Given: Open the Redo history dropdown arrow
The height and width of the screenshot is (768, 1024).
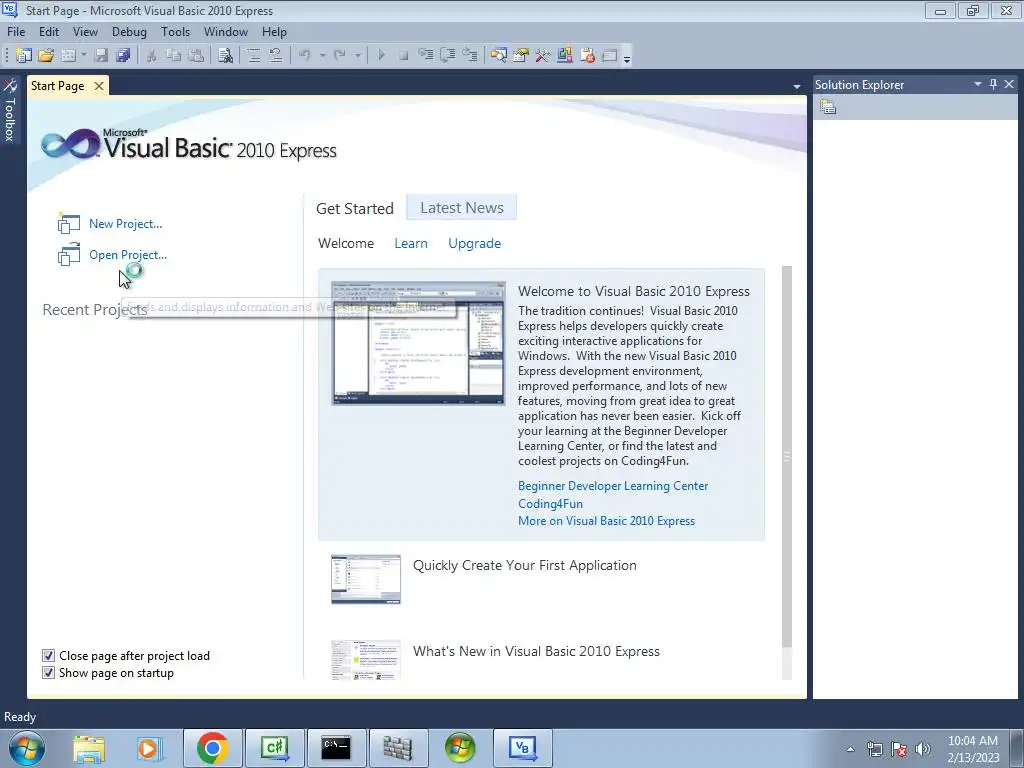Looking at the screenshot, I should [x=357, y=56].
